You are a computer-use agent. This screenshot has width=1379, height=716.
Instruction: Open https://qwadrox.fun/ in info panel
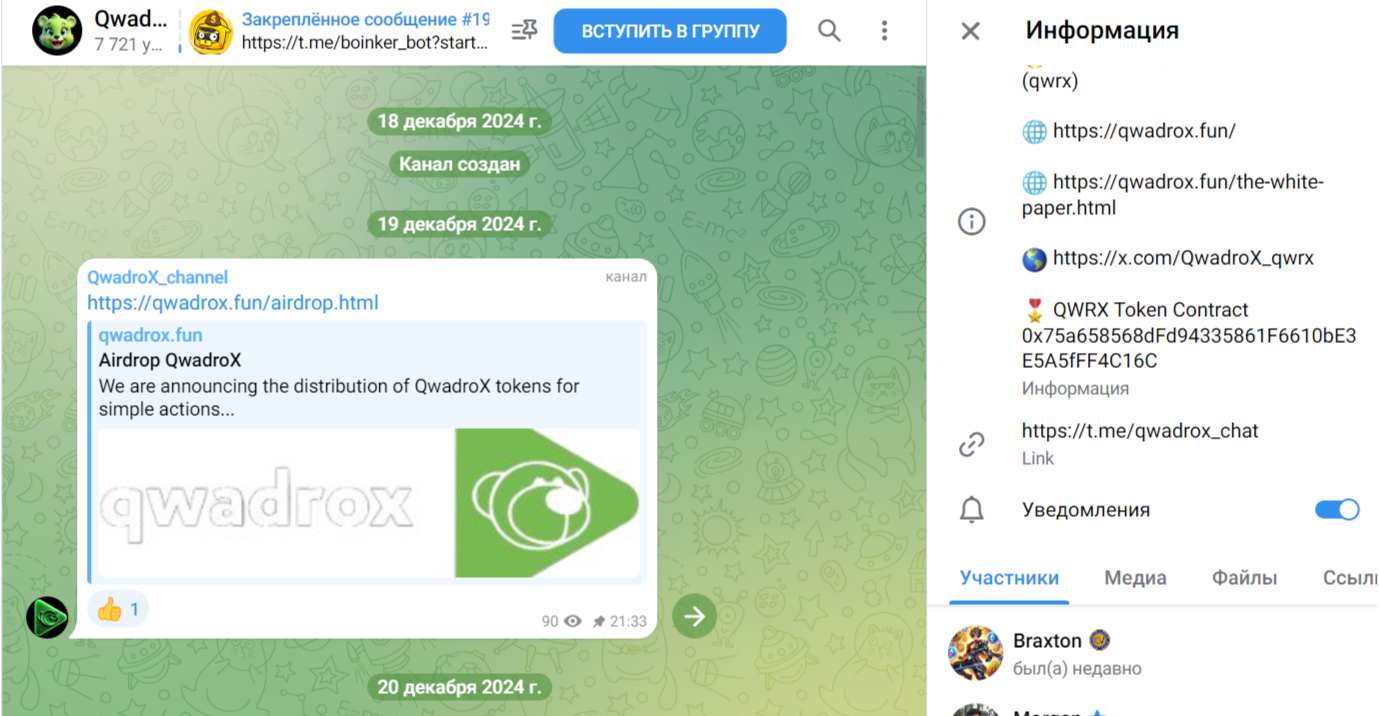[1144, 131]
